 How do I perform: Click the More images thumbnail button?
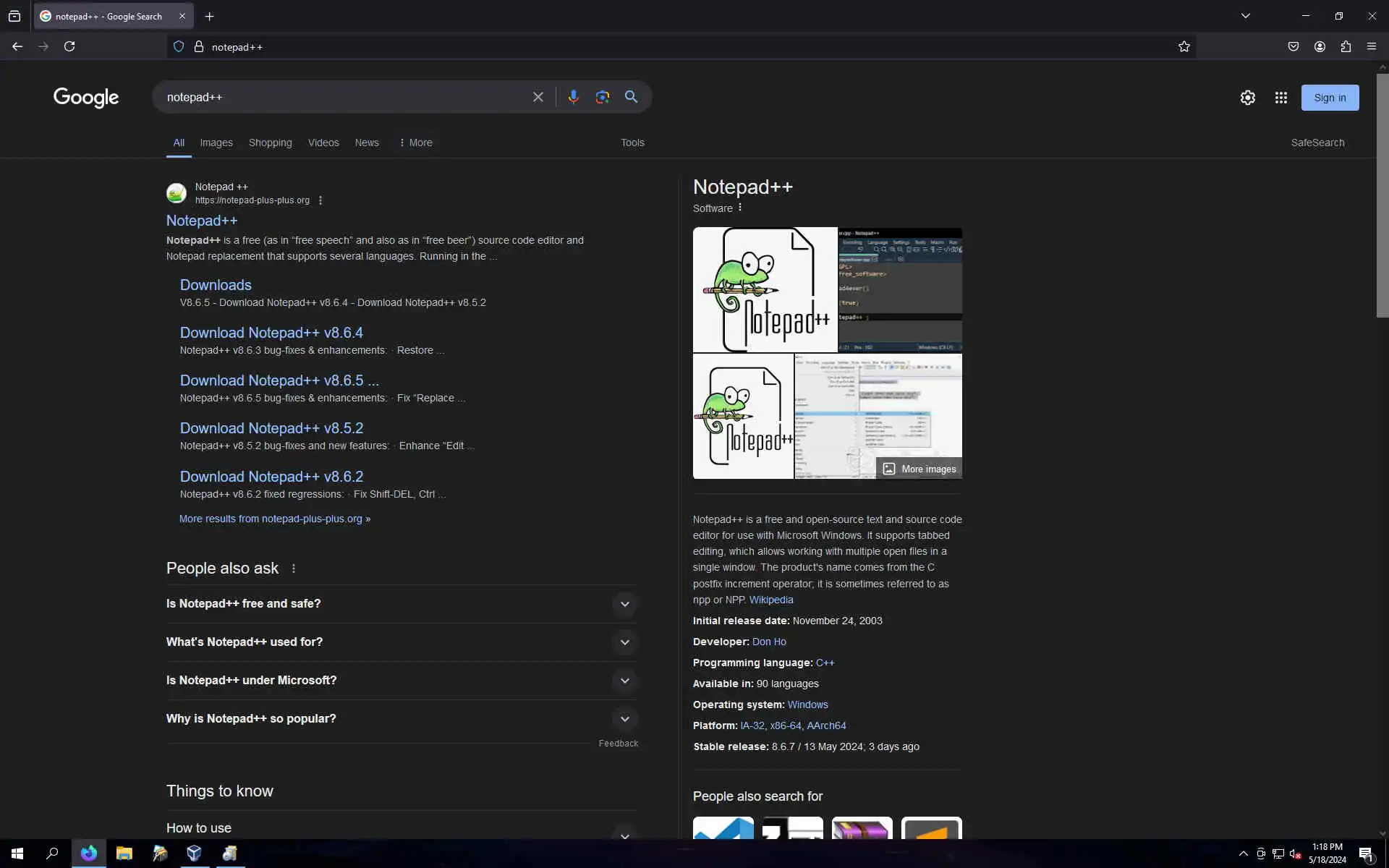point(919,469)
